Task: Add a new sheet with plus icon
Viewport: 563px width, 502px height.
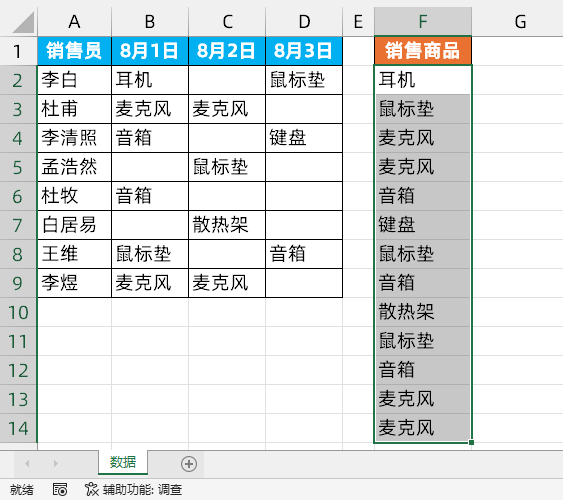Action: click(x=189, y=464)
